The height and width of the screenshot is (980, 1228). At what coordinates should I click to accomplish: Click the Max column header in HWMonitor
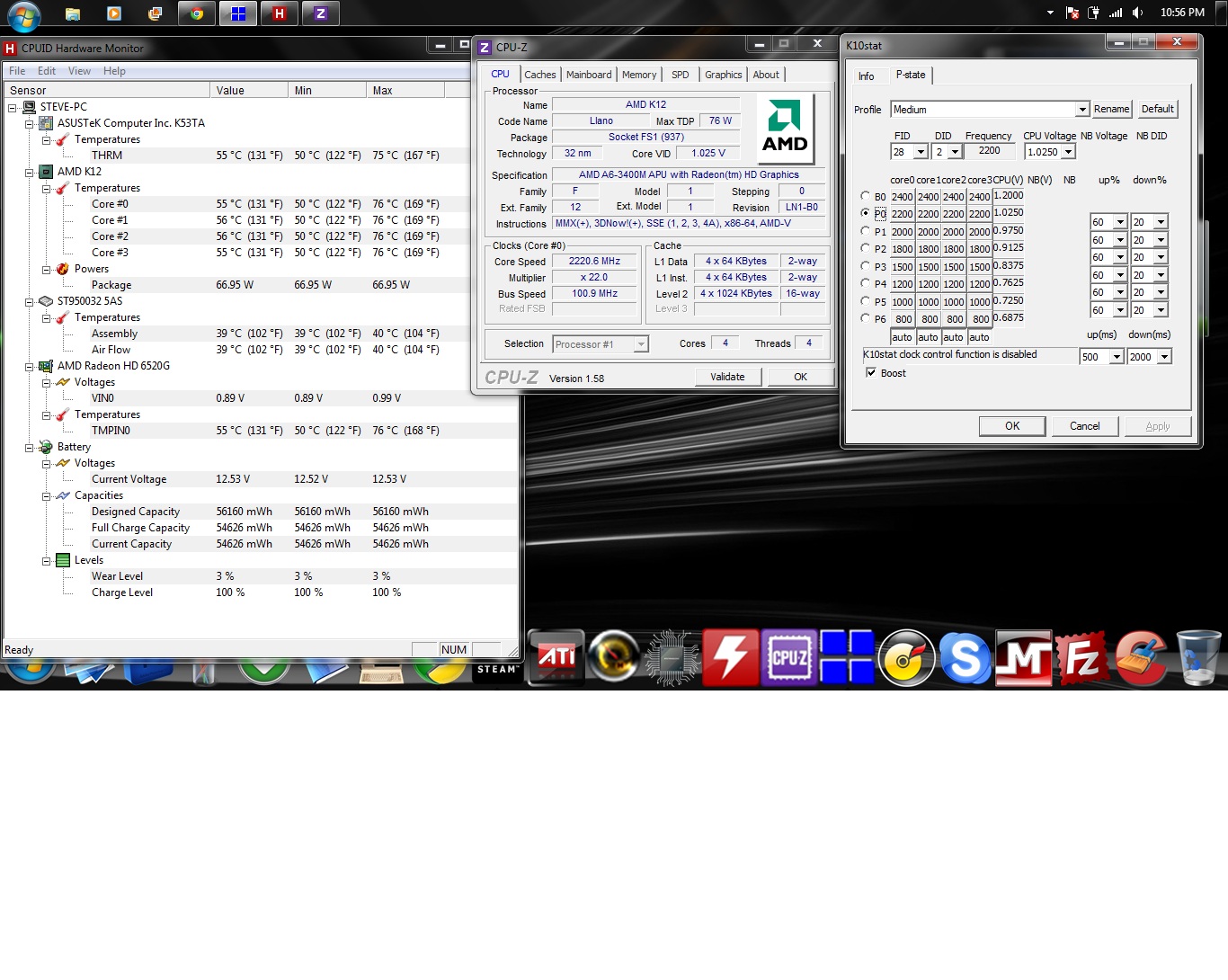[x=405, y=90]
